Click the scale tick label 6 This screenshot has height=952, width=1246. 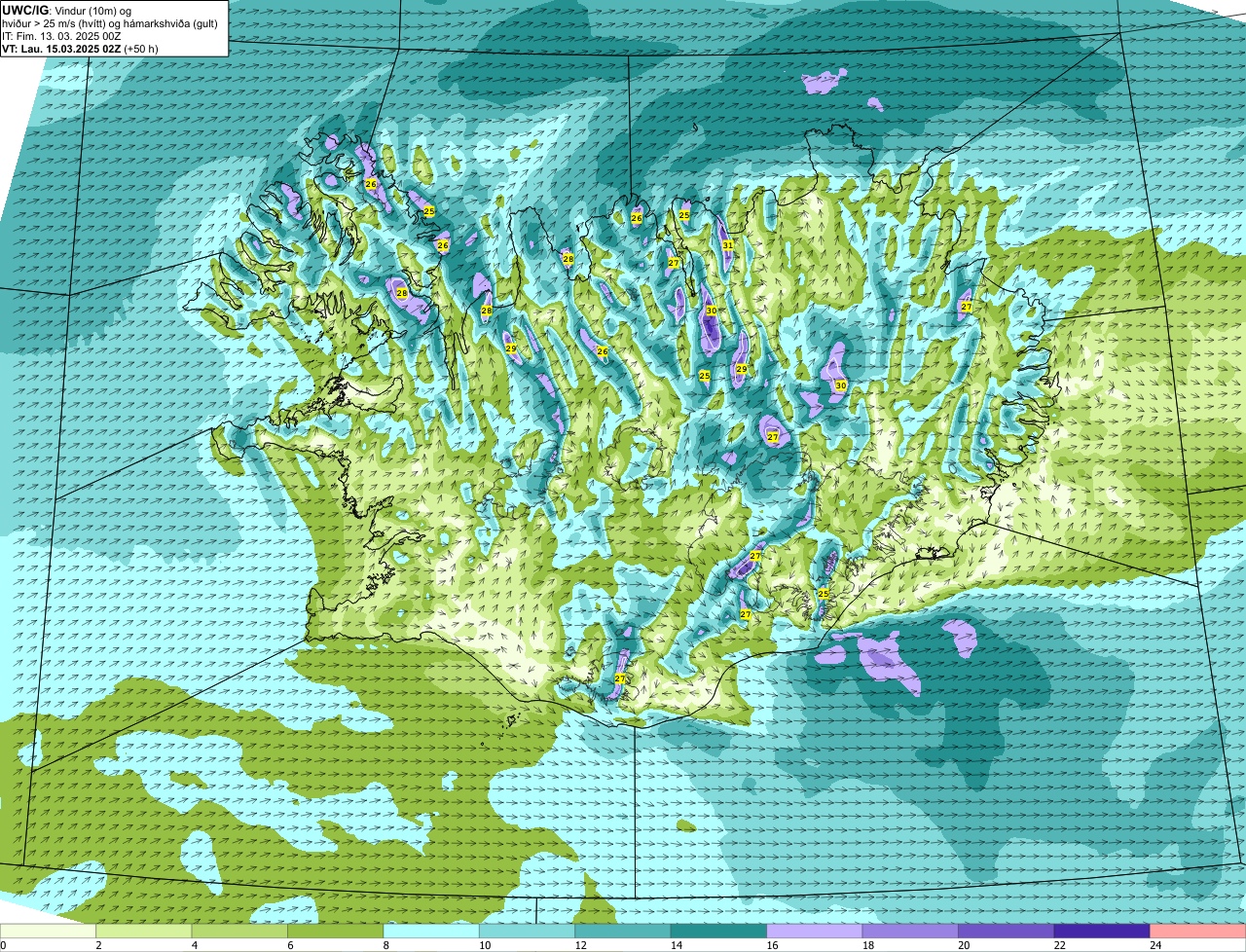pyautogui.click(x=290, y=945)
